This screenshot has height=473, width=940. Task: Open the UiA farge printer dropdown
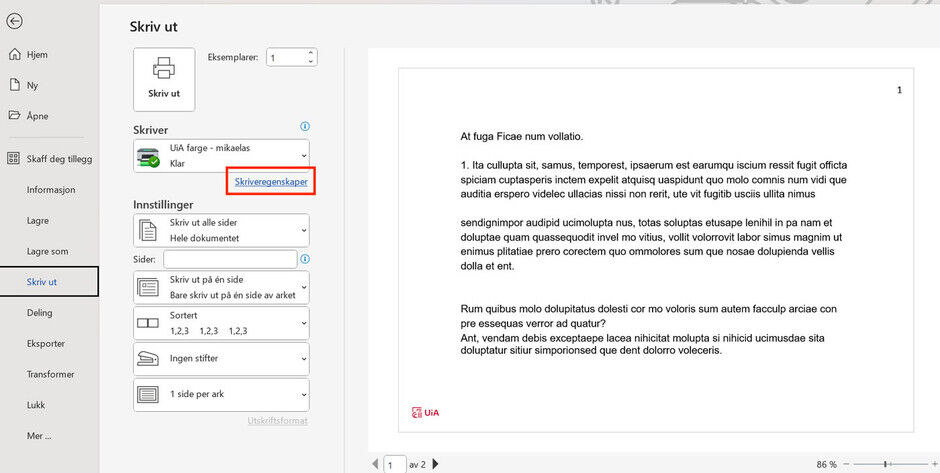221,156
